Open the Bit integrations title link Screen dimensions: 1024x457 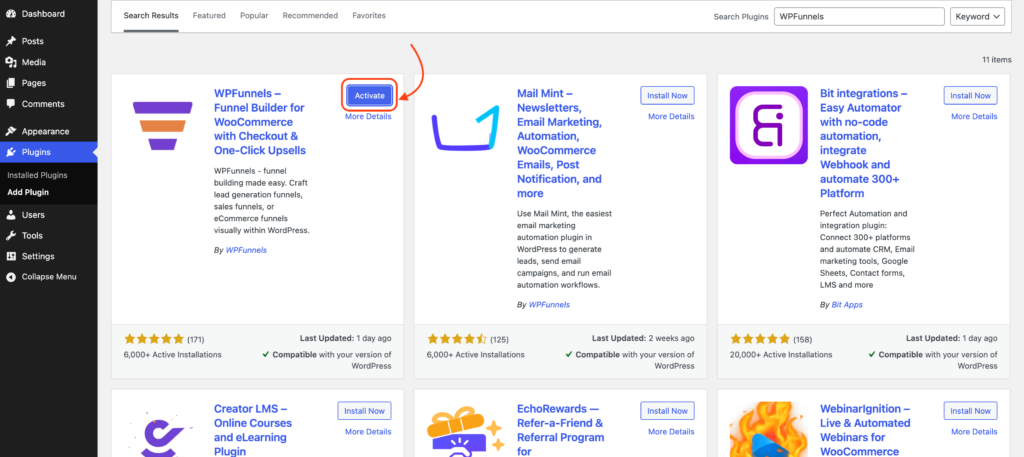(x=863, y=144)
